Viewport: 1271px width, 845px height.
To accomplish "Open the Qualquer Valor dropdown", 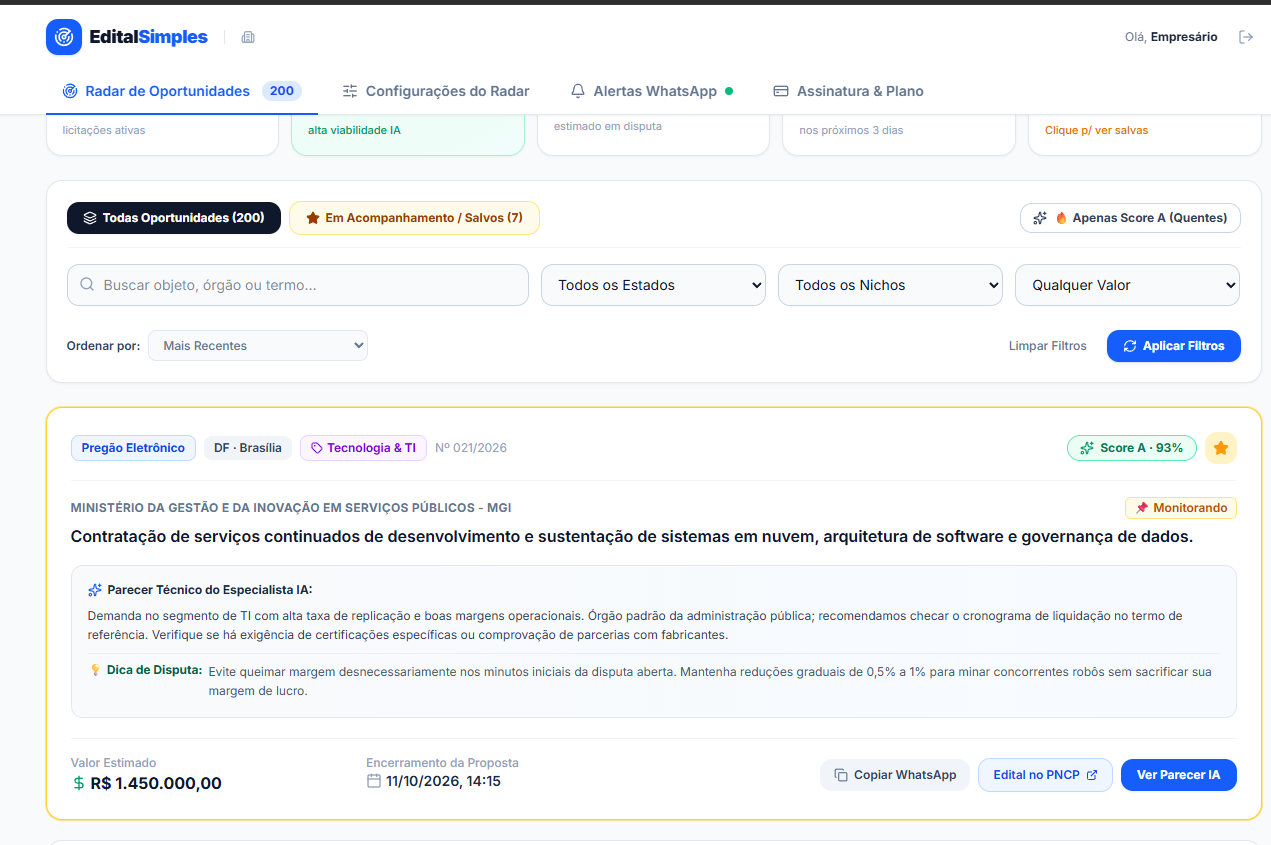I will (x=1127, y=285).
